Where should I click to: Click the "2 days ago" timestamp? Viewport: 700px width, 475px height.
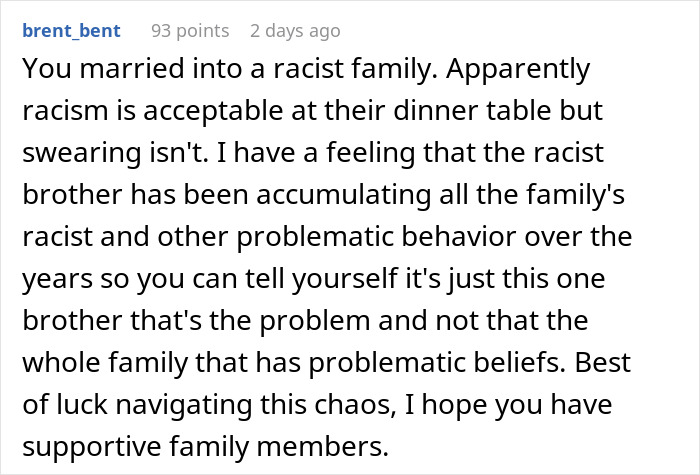point(294,30)
